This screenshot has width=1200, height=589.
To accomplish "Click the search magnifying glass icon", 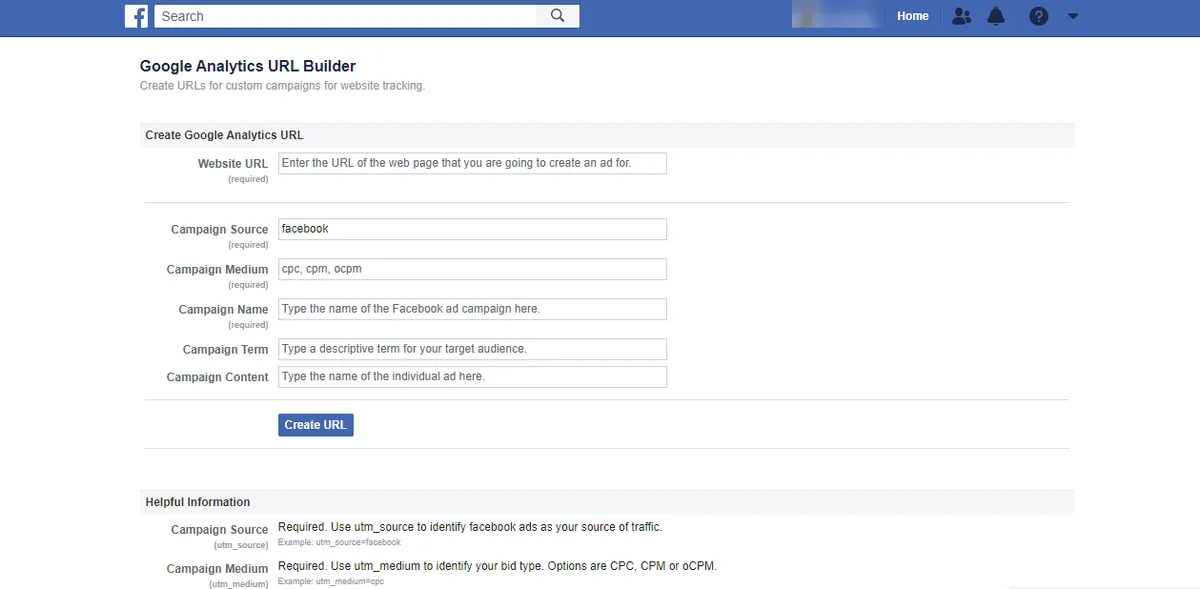I will (x=557, y=16).
